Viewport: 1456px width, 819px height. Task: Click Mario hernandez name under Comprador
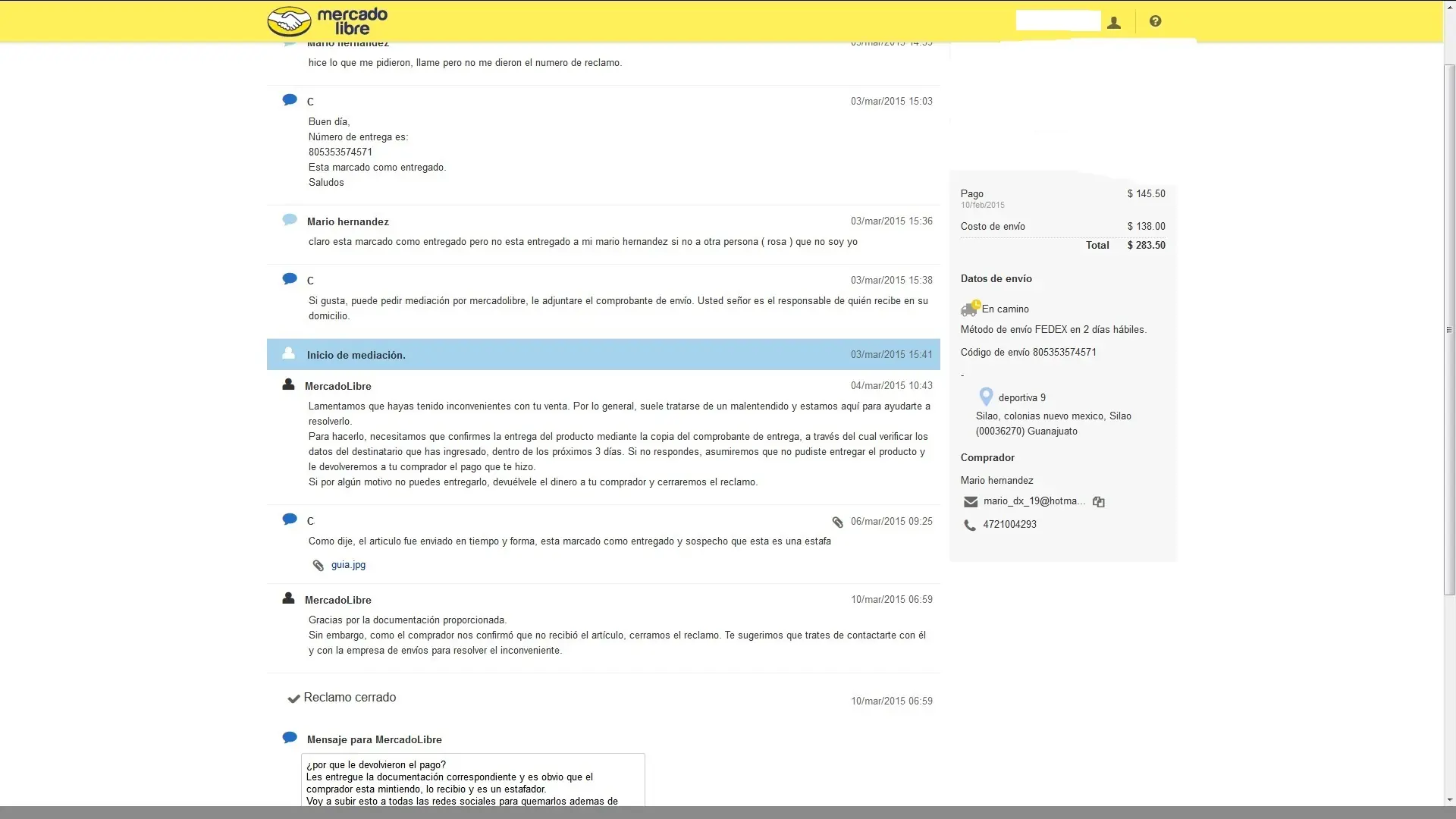click(x=997, y=480)
